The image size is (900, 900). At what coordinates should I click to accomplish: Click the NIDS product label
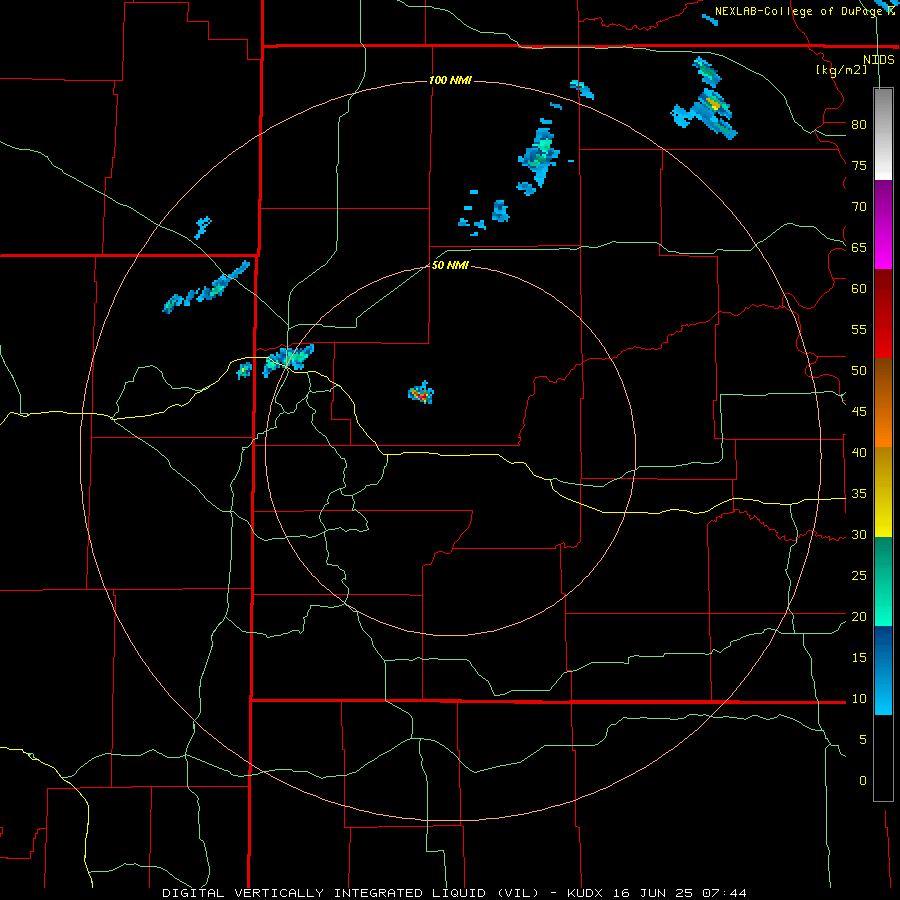878,60
